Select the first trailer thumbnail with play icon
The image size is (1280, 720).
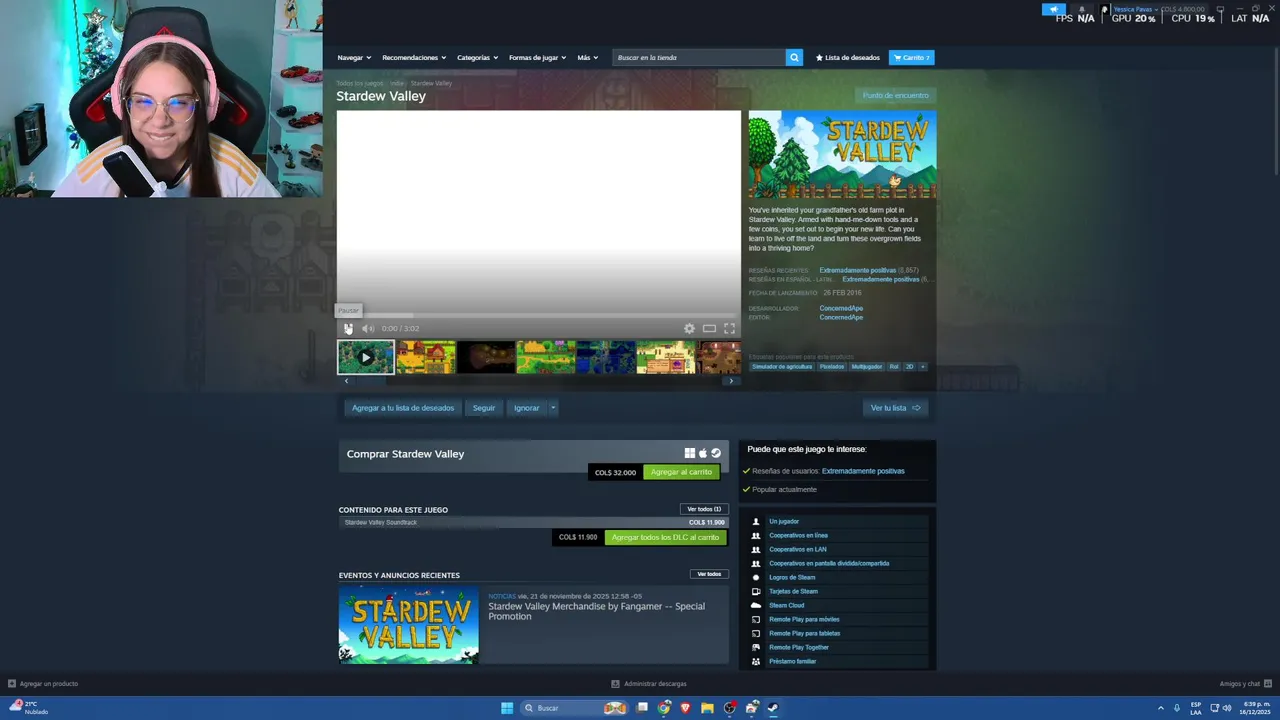click(x=366, y=357)
